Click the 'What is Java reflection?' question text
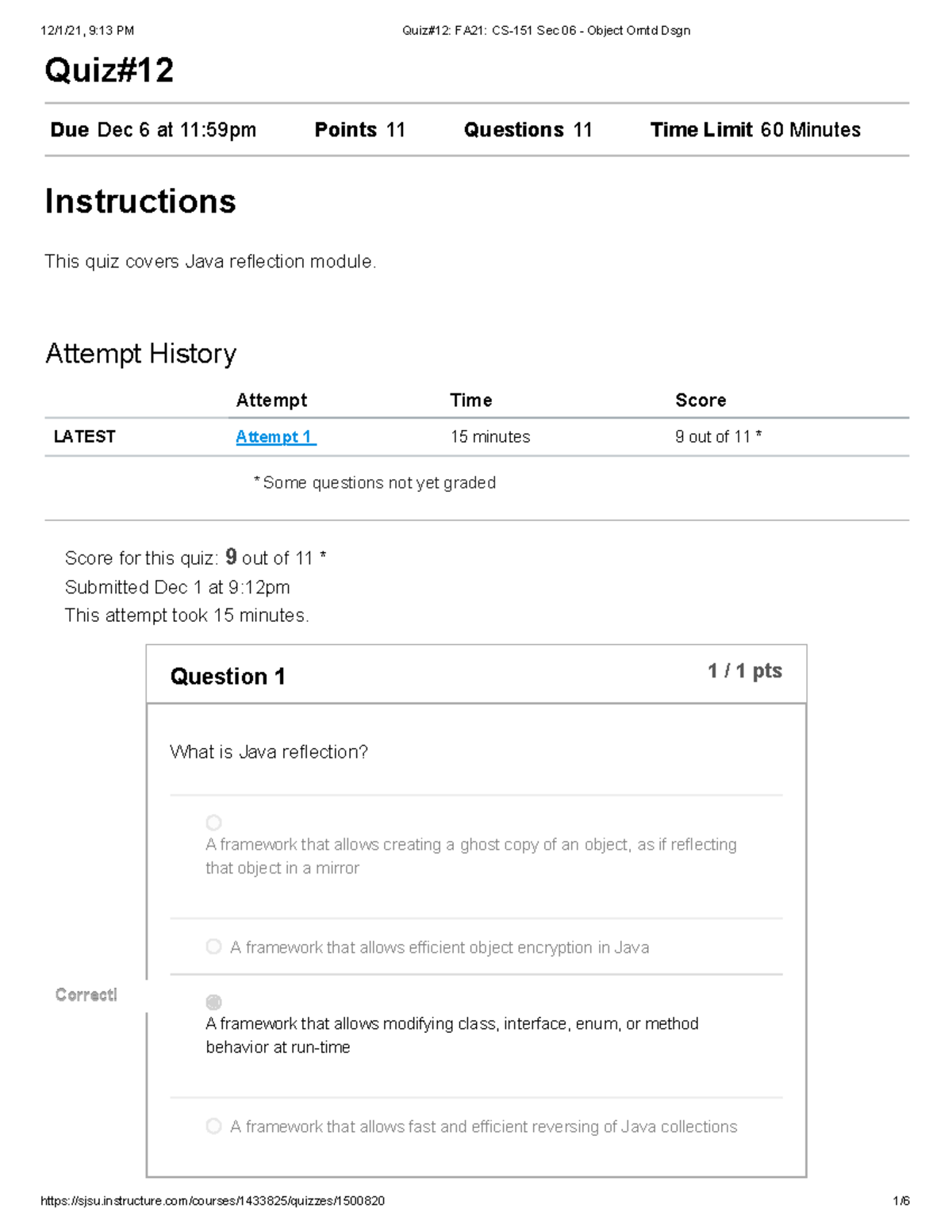 269,752
